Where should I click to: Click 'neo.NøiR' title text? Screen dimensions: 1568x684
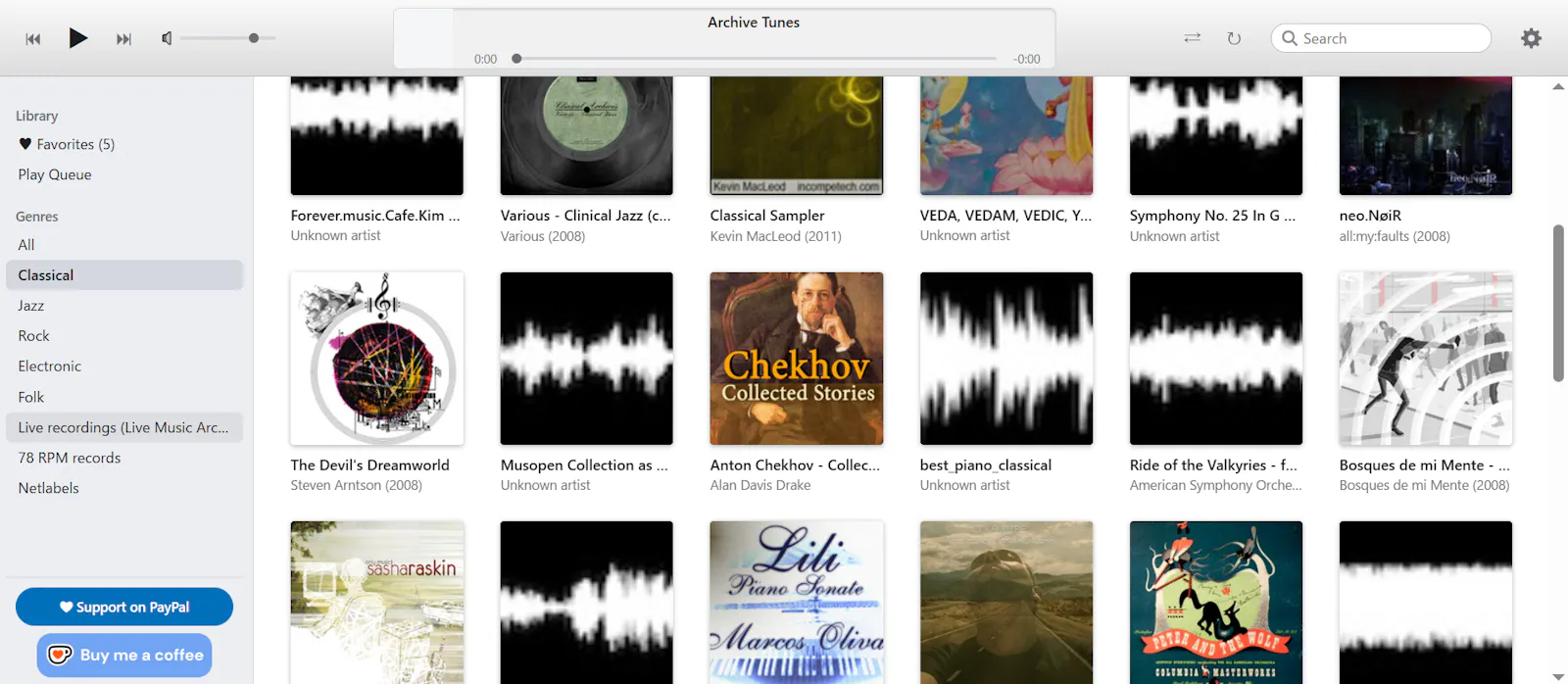(x=1370, y=216)
